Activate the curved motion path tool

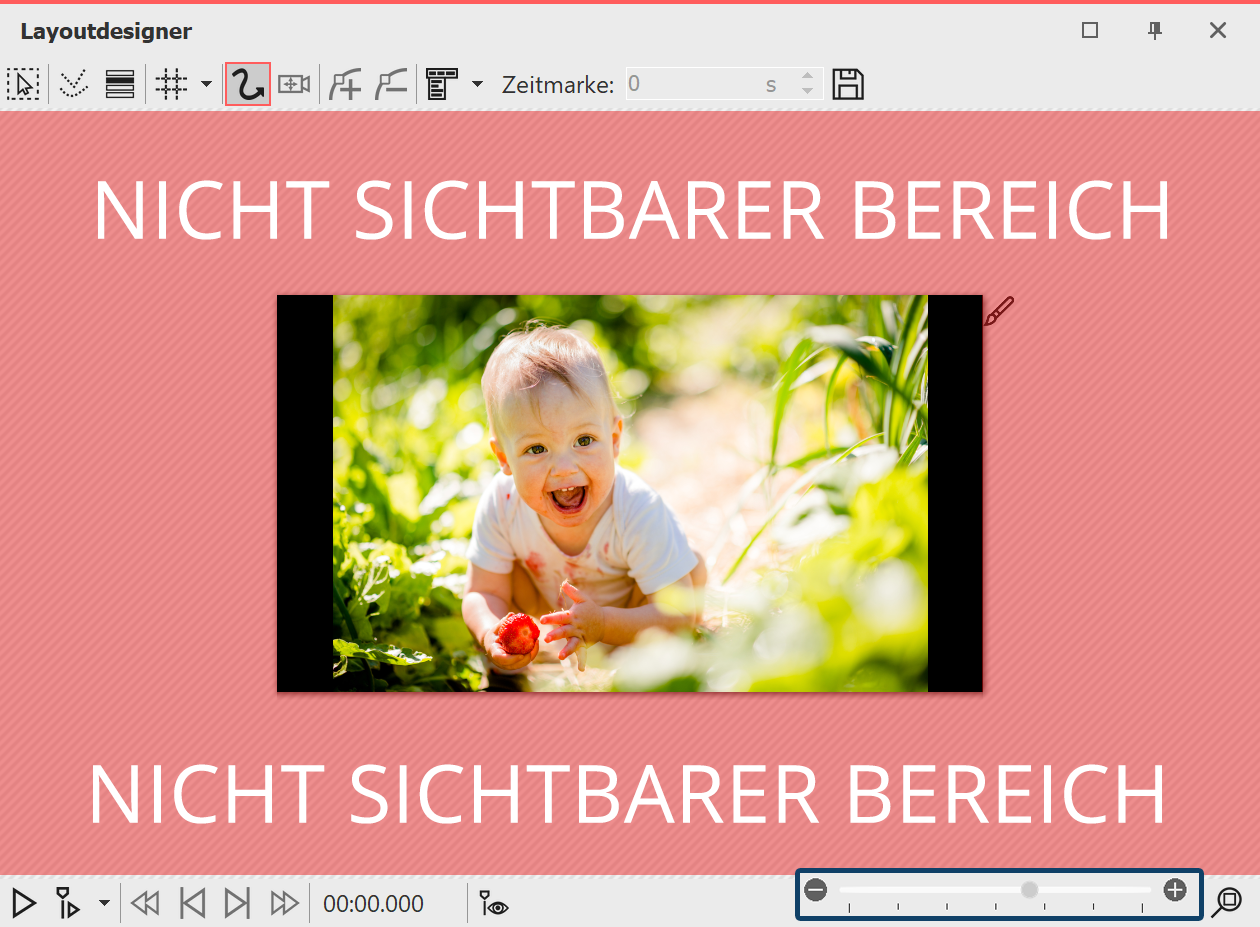[x=247, y=84]
